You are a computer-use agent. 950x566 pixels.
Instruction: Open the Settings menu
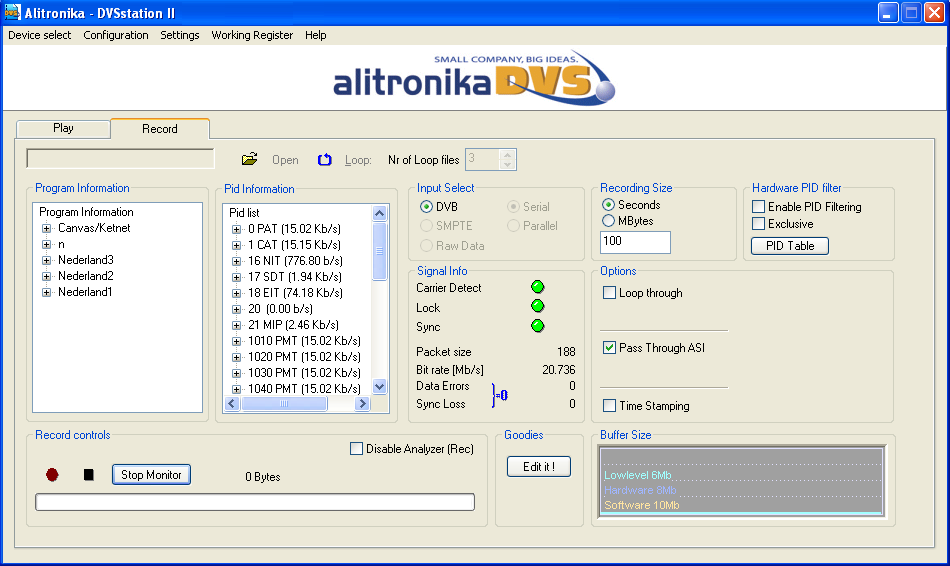179,35
